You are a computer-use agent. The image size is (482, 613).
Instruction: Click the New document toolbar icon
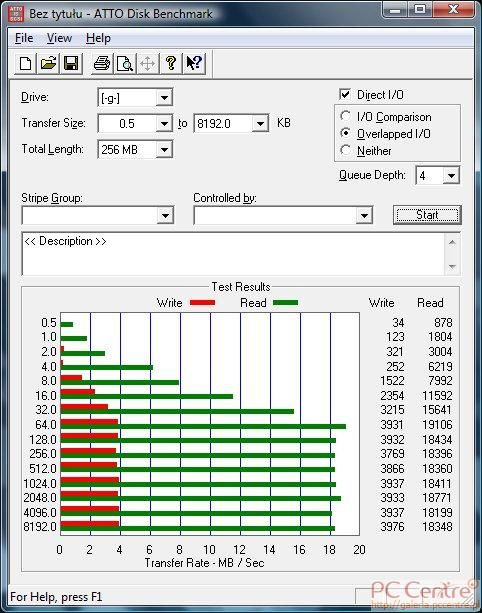(x=26, y=63)
